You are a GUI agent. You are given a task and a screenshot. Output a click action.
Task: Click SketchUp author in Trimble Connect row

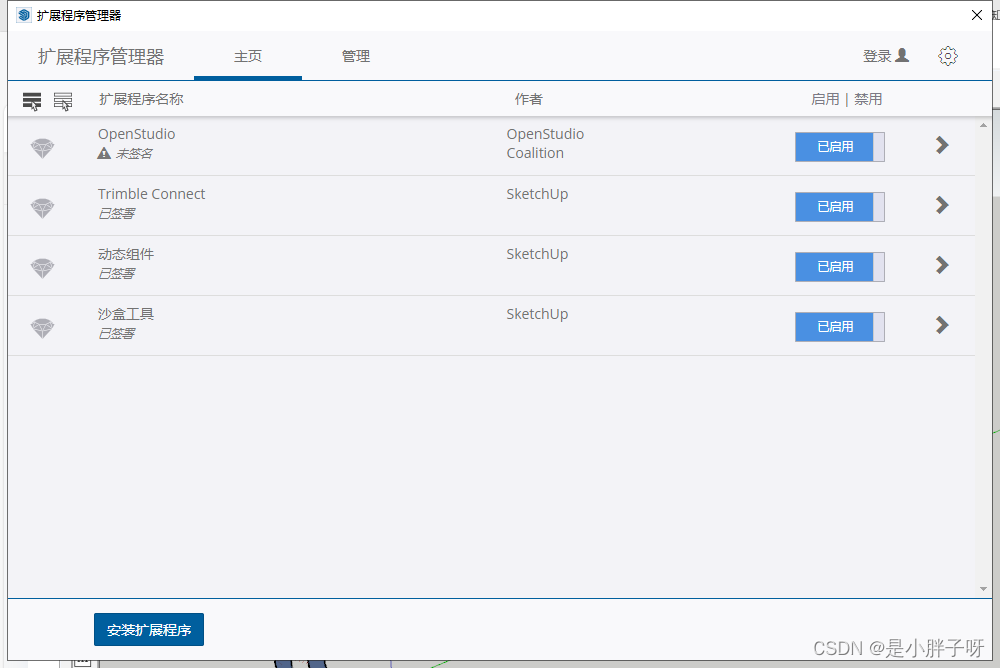(537, 194)
